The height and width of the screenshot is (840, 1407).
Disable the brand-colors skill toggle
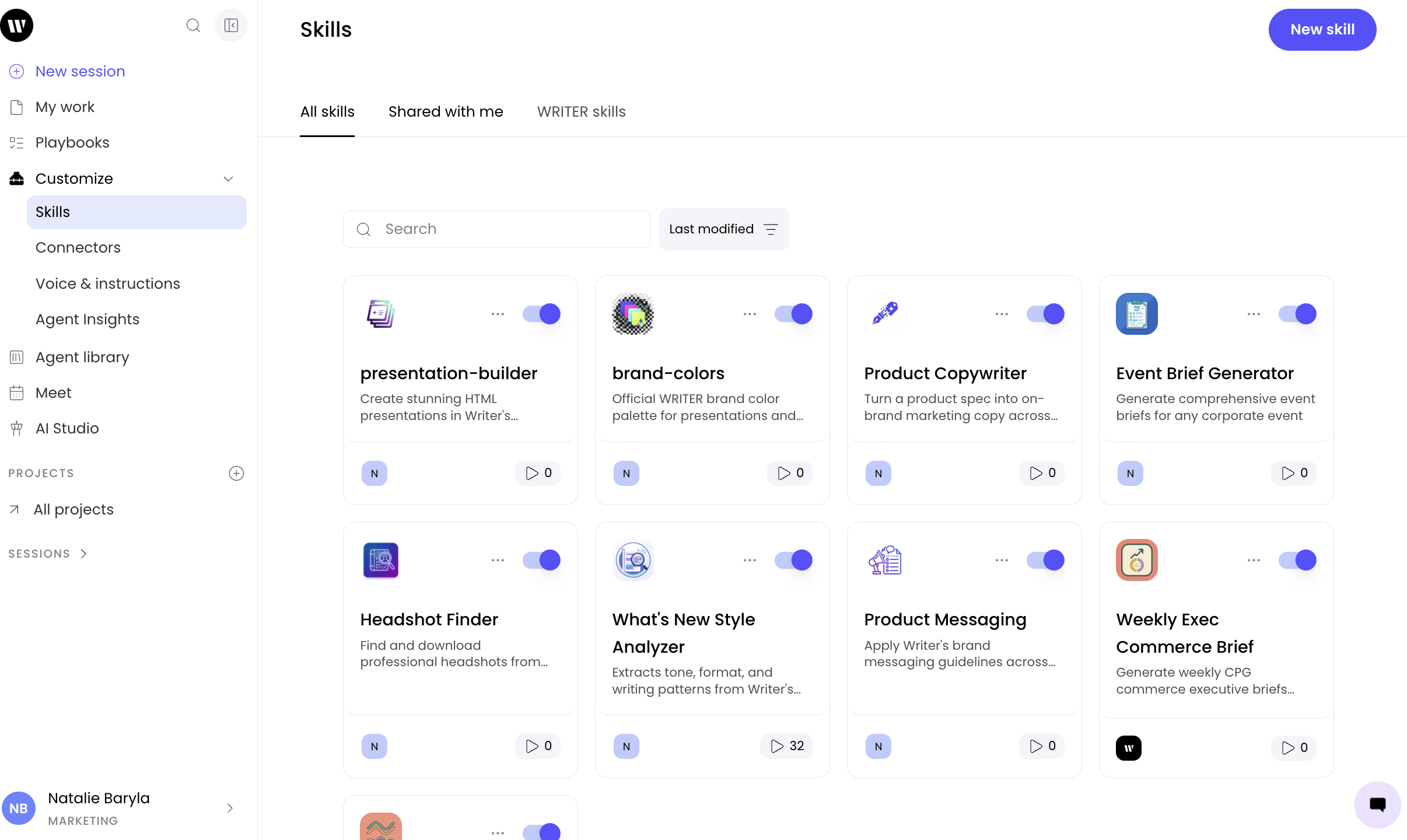pyautogui.click(x=793, y=314)
